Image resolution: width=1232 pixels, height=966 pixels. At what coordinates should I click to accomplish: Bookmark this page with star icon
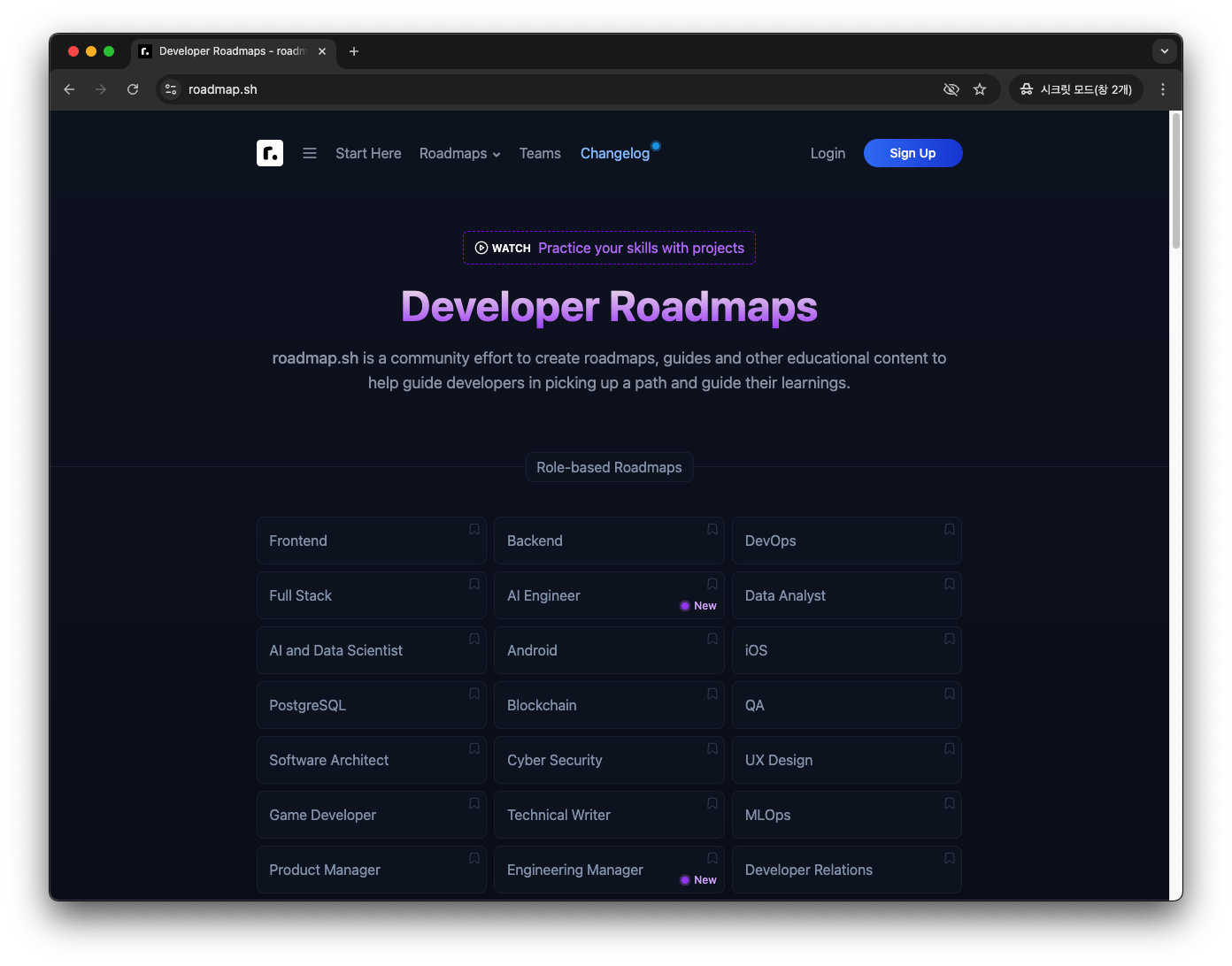point(980,89)
